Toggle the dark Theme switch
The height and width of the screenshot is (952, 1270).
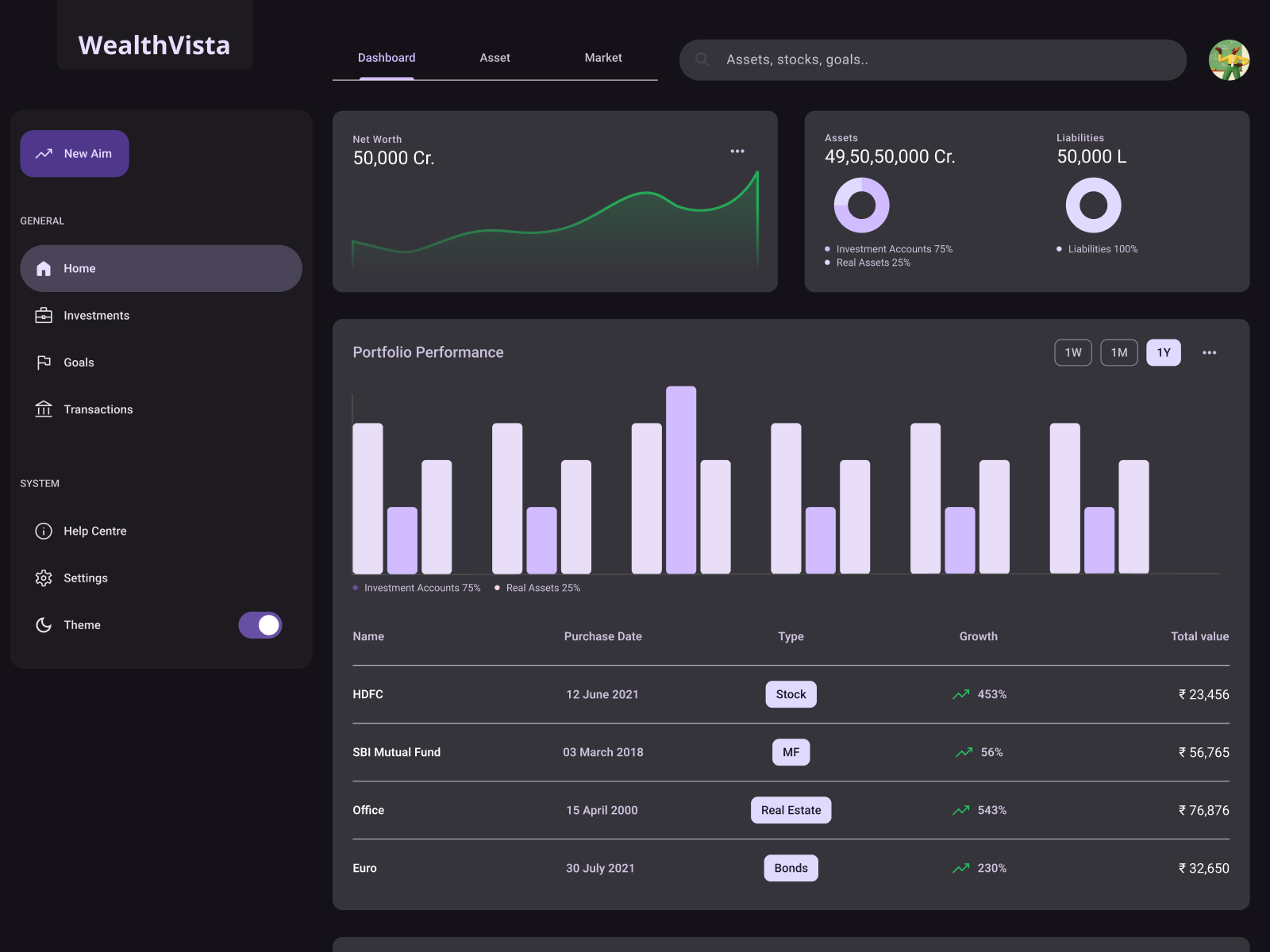[260, 625]
